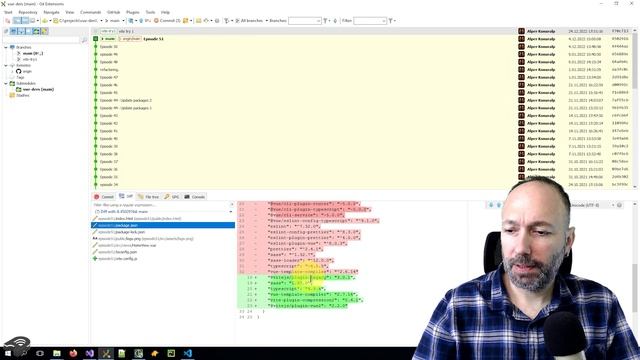Viewport: 640px width, 360px height.
Task: Switch to the GPG tab
Action: tap(172, 197)
